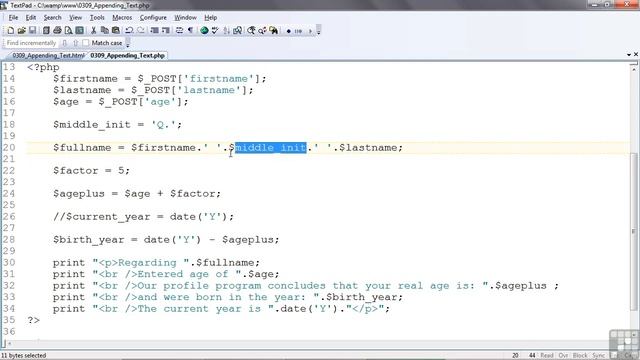This screenshot has height=360, width=640.
Task: Open the View menu
Action: (75, 18)
